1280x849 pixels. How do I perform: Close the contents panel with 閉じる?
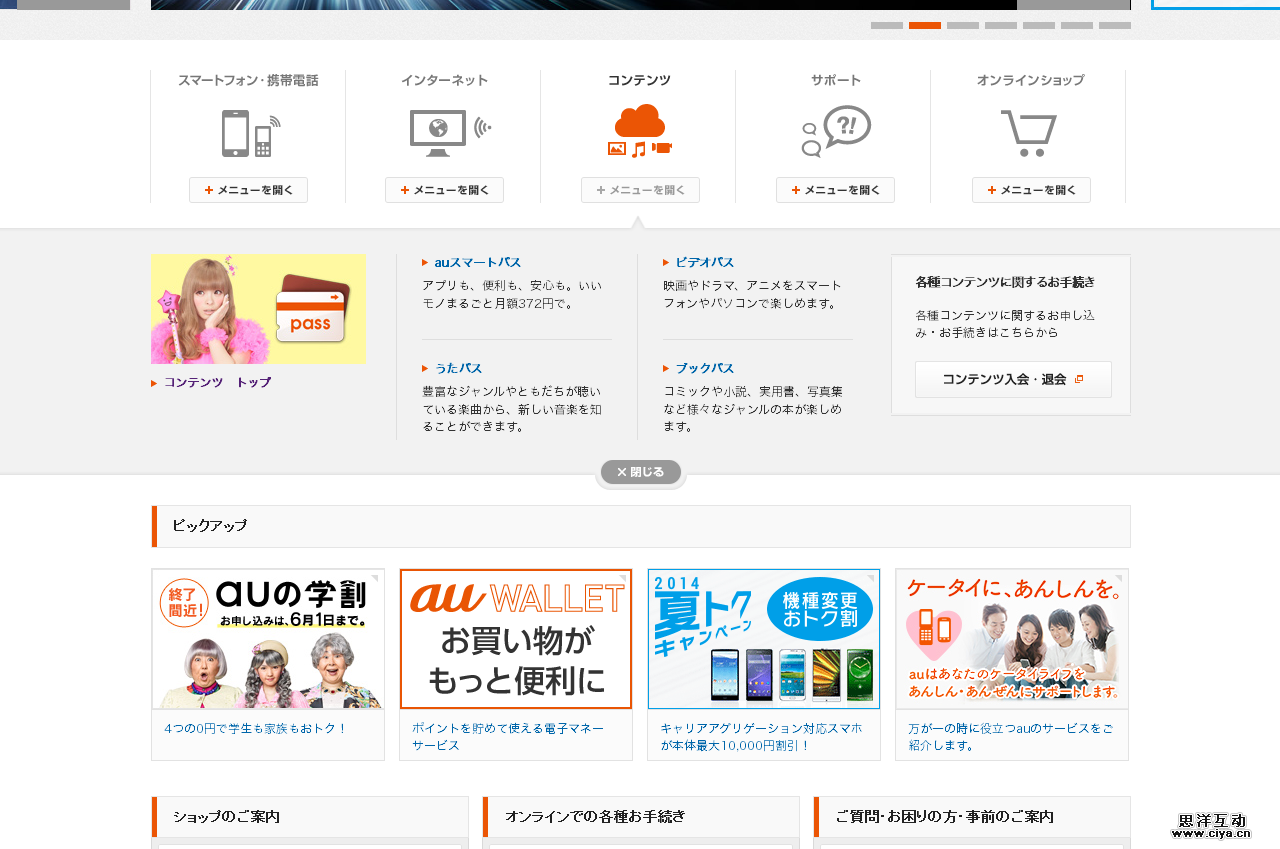click(x=641, y=472)
